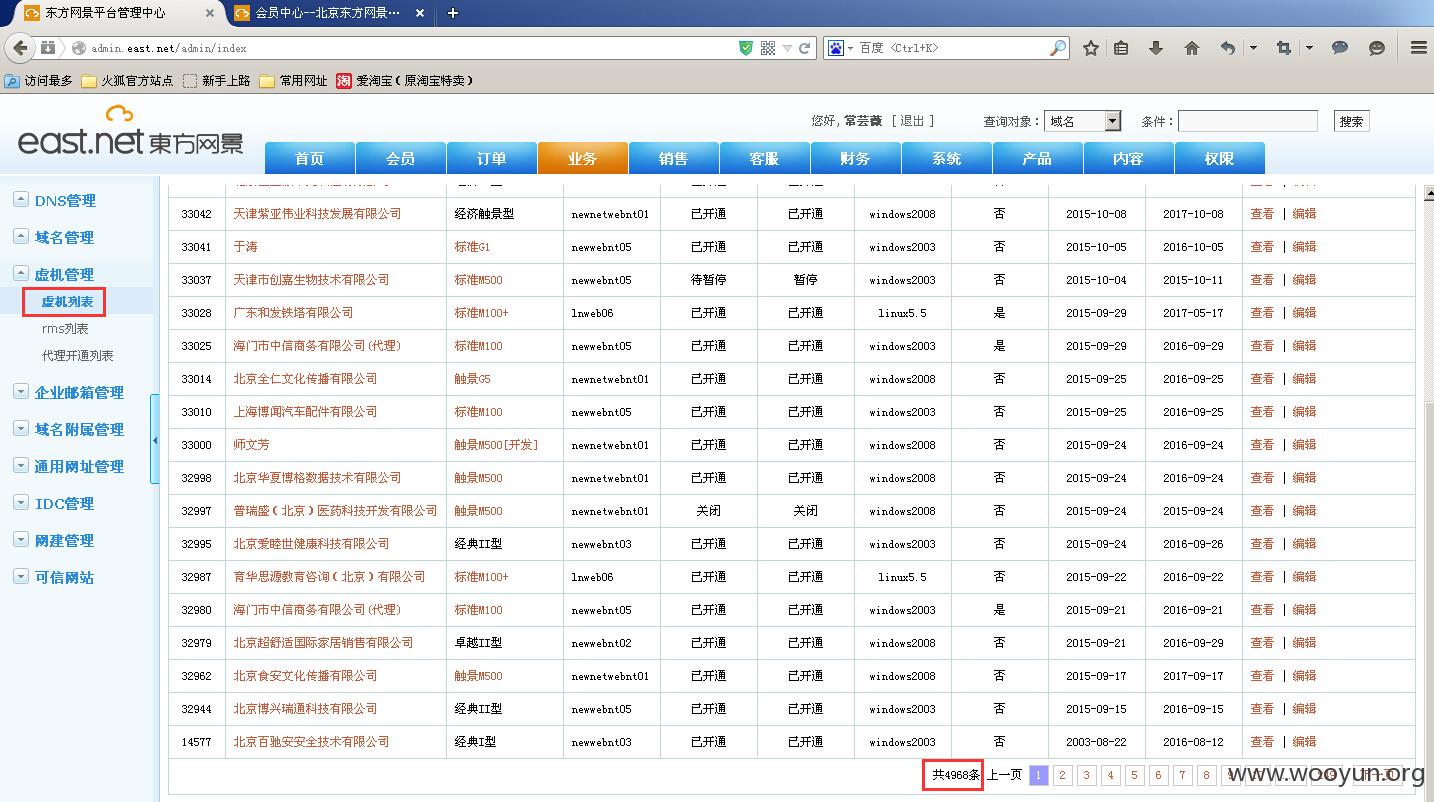Image resolution: width=1434 pixels, height=802 pixels.
Task: Click the crop screenshot toolbar icon
Action: point(1284,48)
